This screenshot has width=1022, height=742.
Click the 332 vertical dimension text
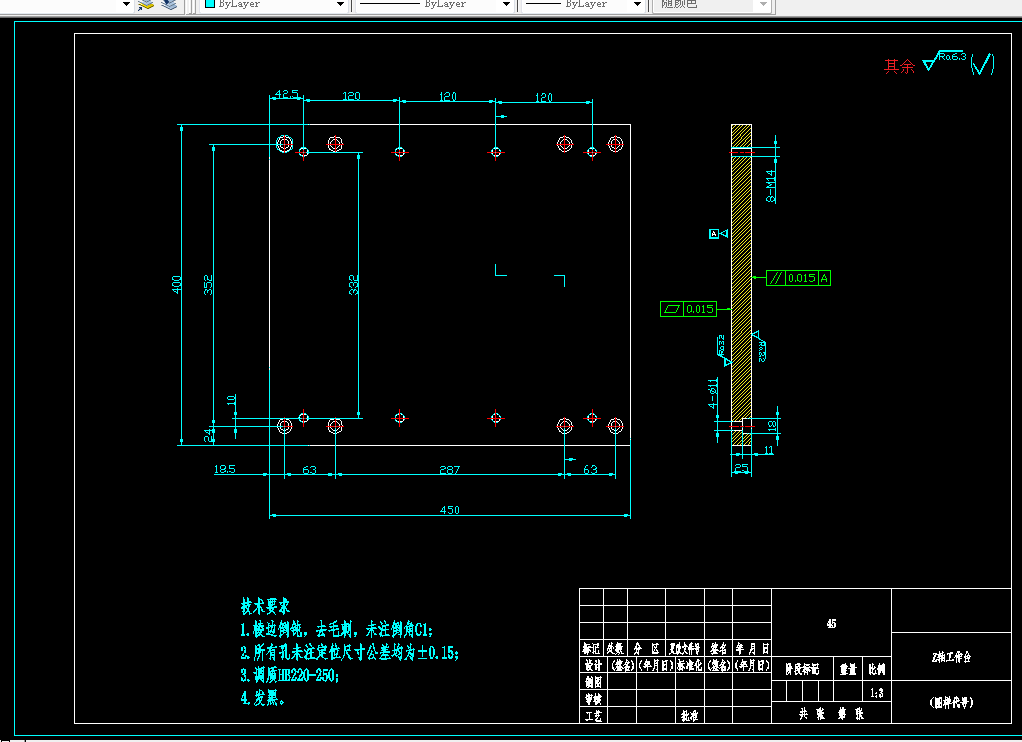point(353,285)
